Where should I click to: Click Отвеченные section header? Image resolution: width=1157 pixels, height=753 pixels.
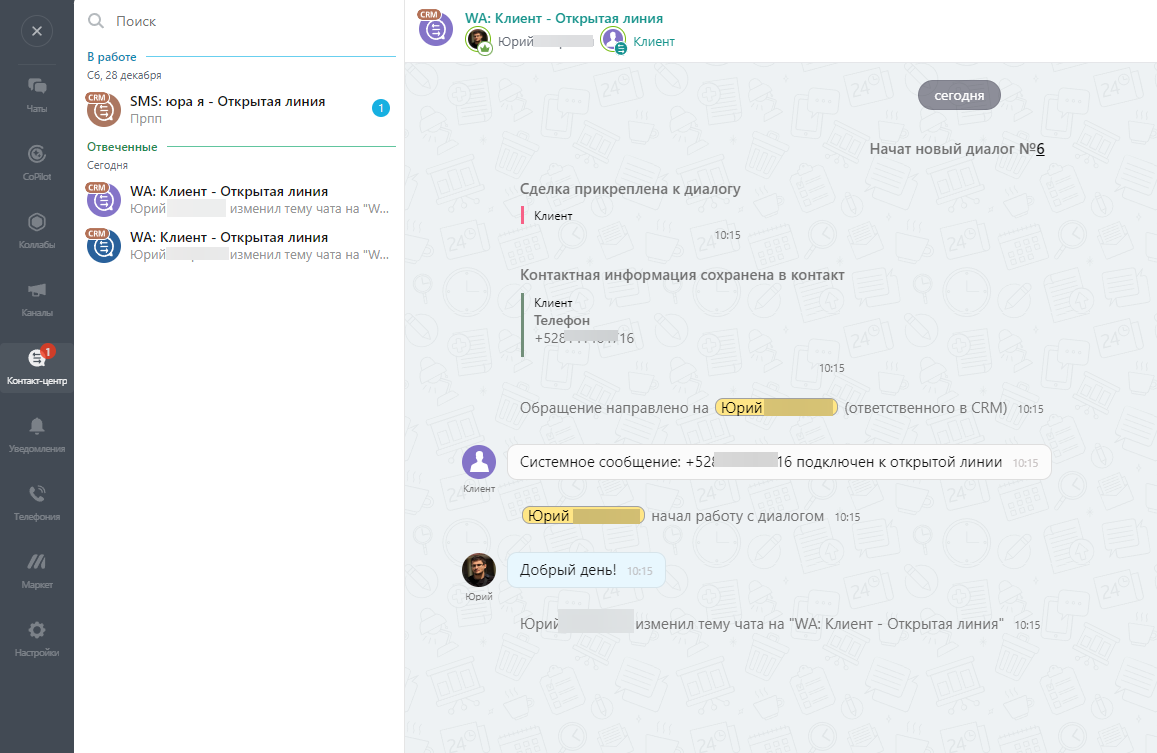(x=122, y=147)
